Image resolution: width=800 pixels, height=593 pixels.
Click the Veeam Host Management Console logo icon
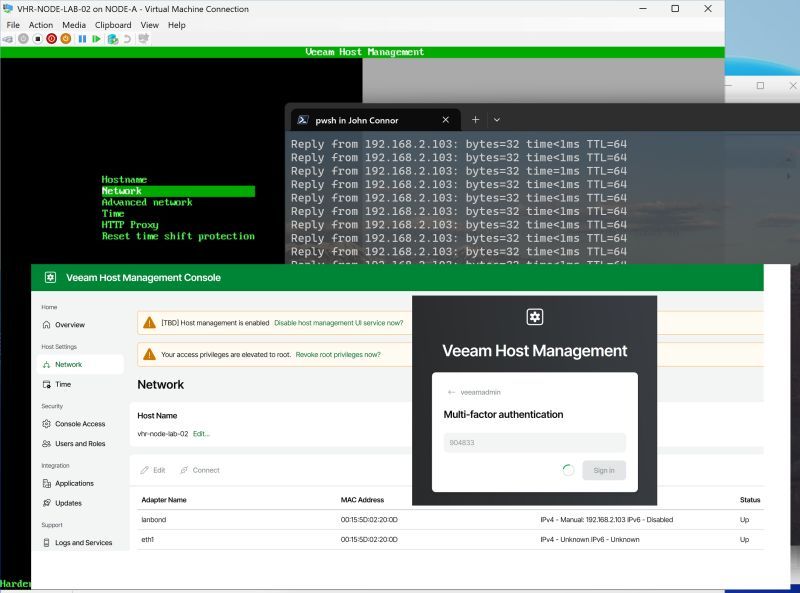[50, 278]
